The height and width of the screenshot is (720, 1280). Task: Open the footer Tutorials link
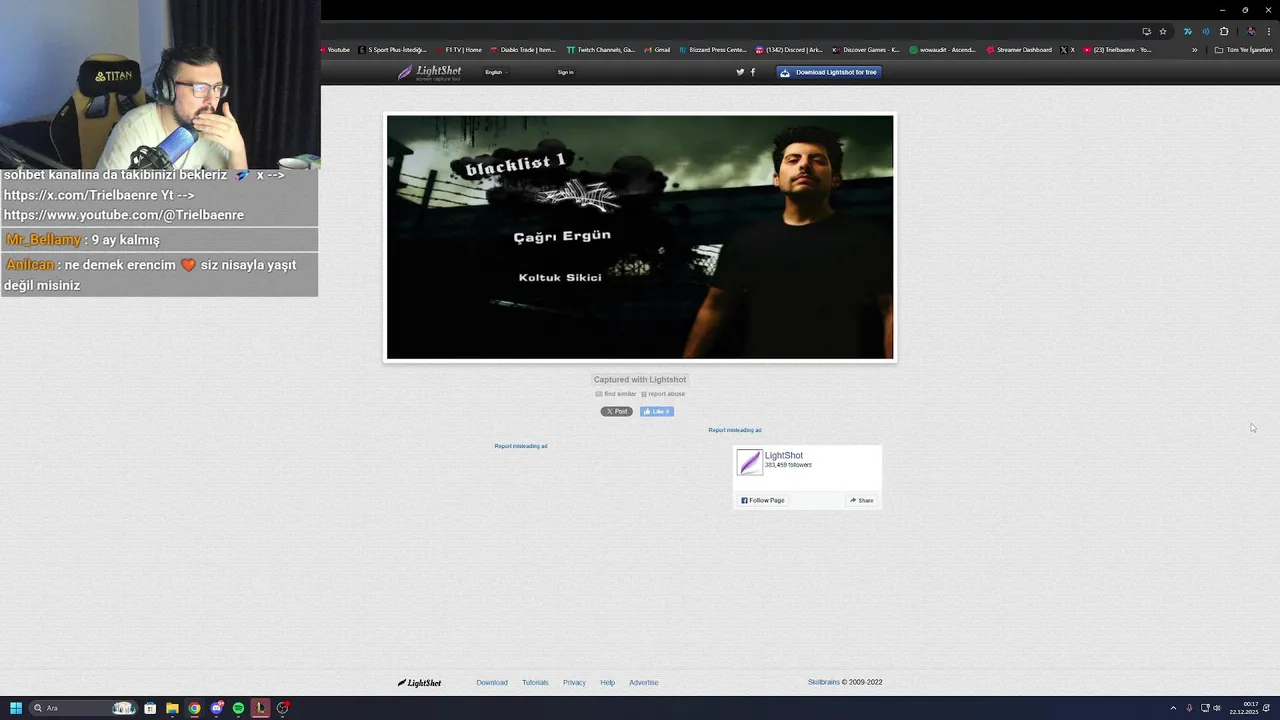pos(535,683)
